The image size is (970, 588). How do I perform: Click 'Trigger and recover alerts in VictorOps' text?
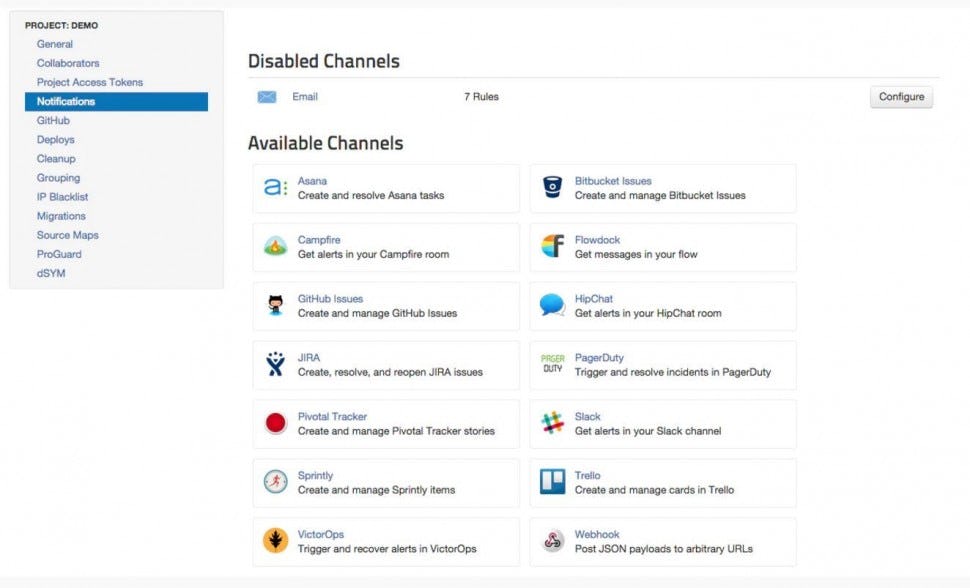pyautogui.click(x=387, y=548)
